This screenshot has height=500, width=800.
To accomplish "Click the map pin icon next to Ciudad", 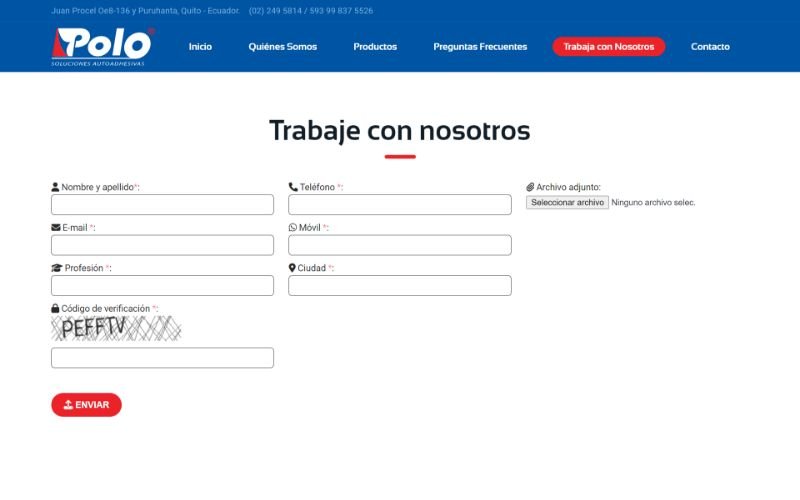I will coord(293,268).
